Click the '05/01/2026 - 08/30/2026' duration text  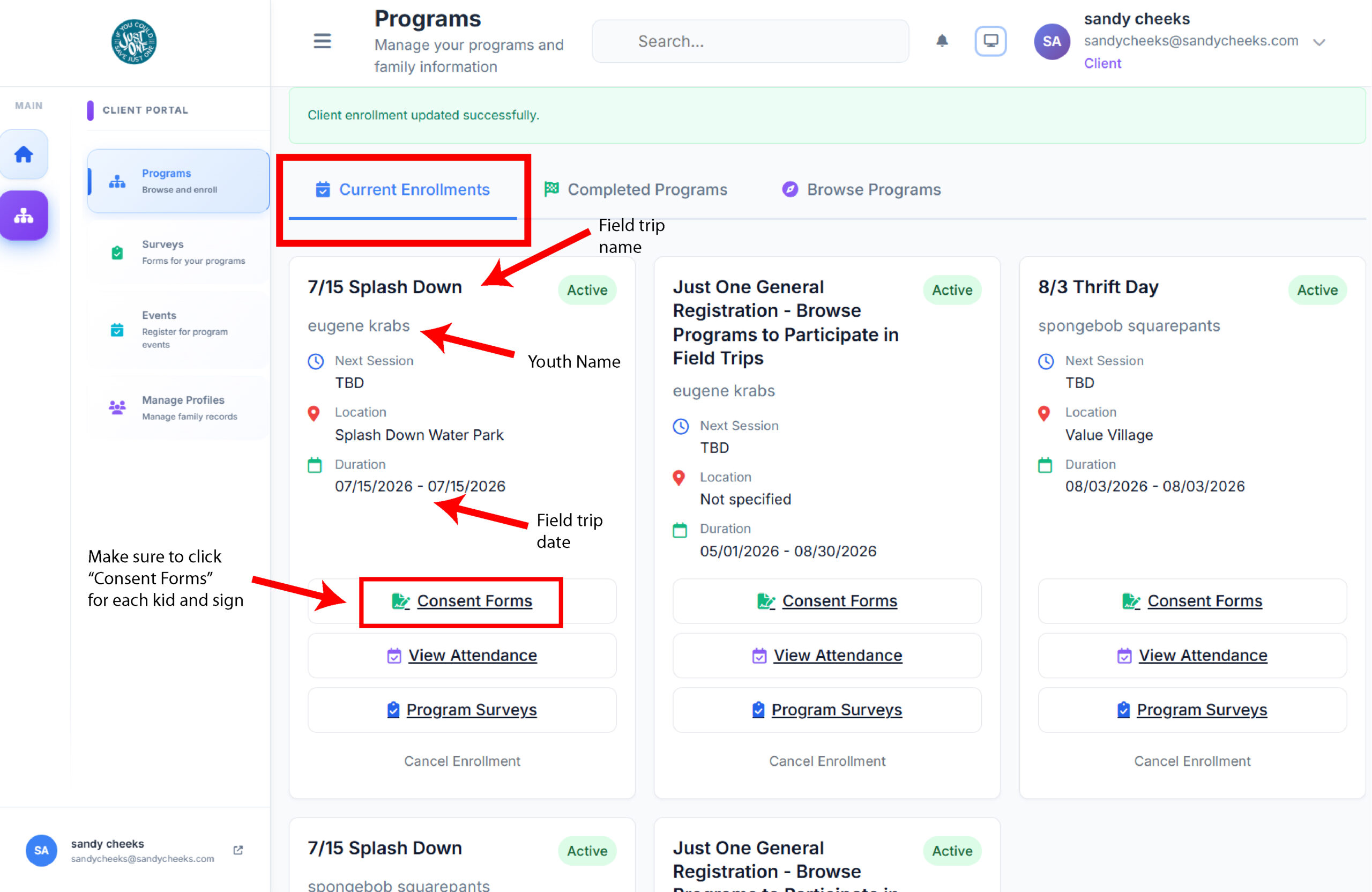click(788, 551)
